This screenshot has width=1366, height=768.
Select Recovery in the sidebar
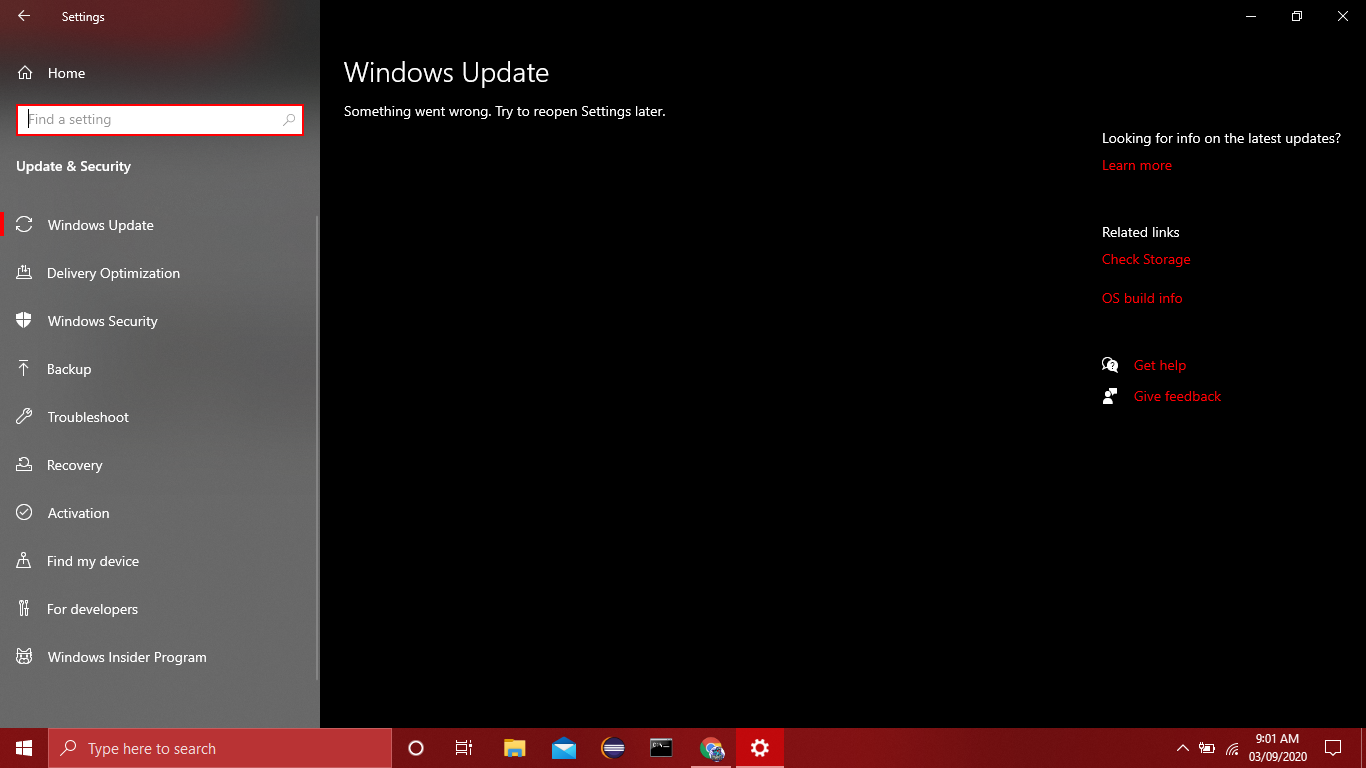[x=160, y=465]
